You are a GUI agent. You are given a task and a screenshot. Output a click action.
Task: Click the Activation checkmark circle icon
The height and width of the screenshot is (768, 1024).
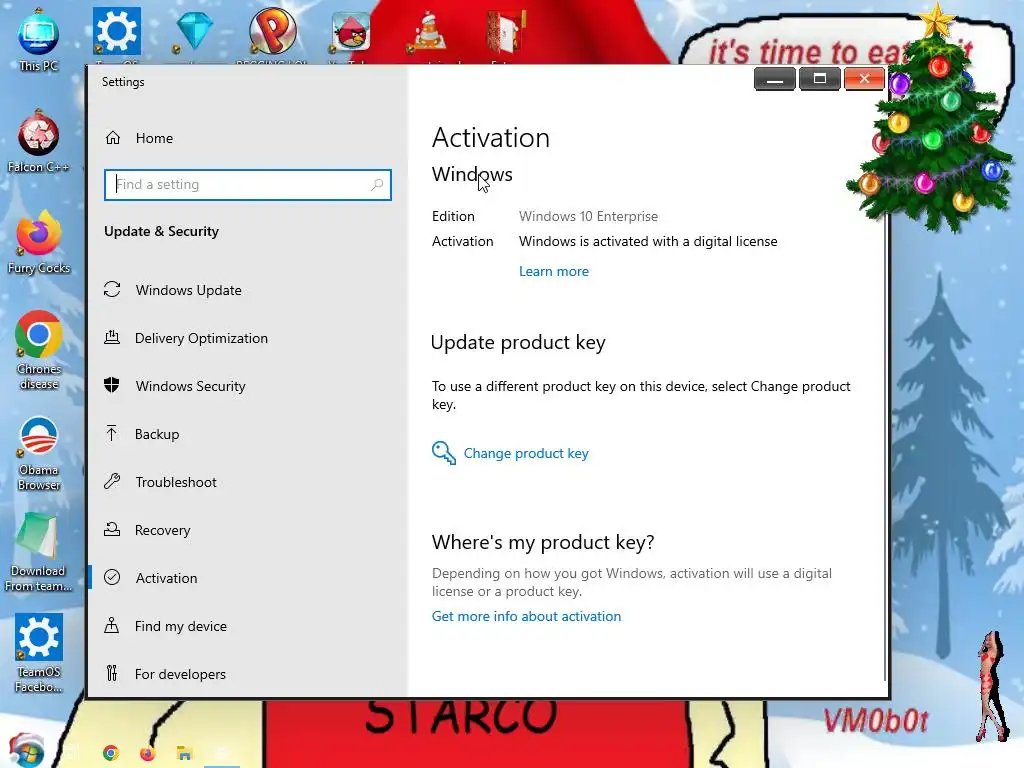coord(112,577)
